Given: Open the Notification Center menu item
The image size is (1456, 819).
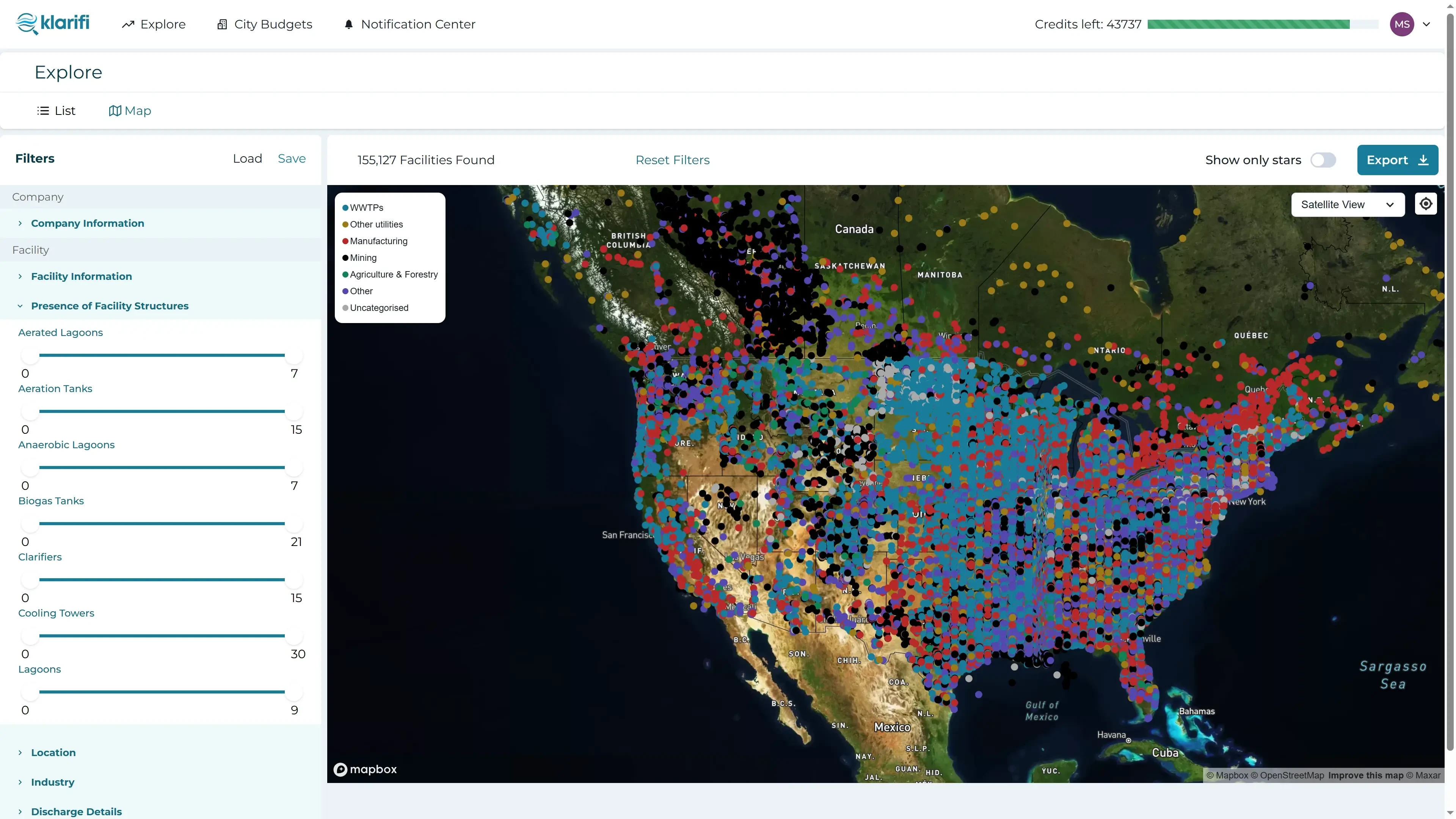Looking at the screenshot, I should tap(410, 24).
